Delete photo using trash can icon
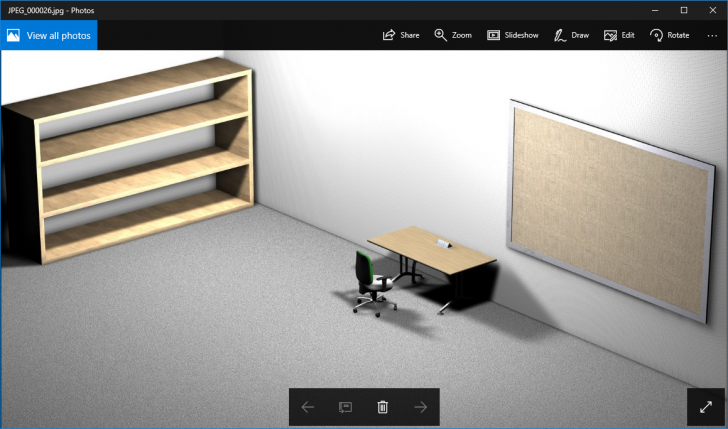The width and height of the screenshot is (728, 429). tap(383, 407)
